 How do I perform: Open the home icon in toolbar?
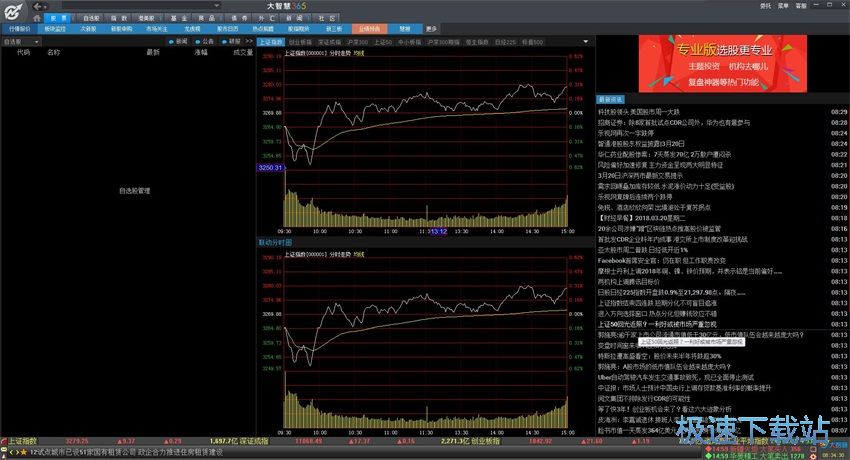pyautogui.click(x=37, y=18)
